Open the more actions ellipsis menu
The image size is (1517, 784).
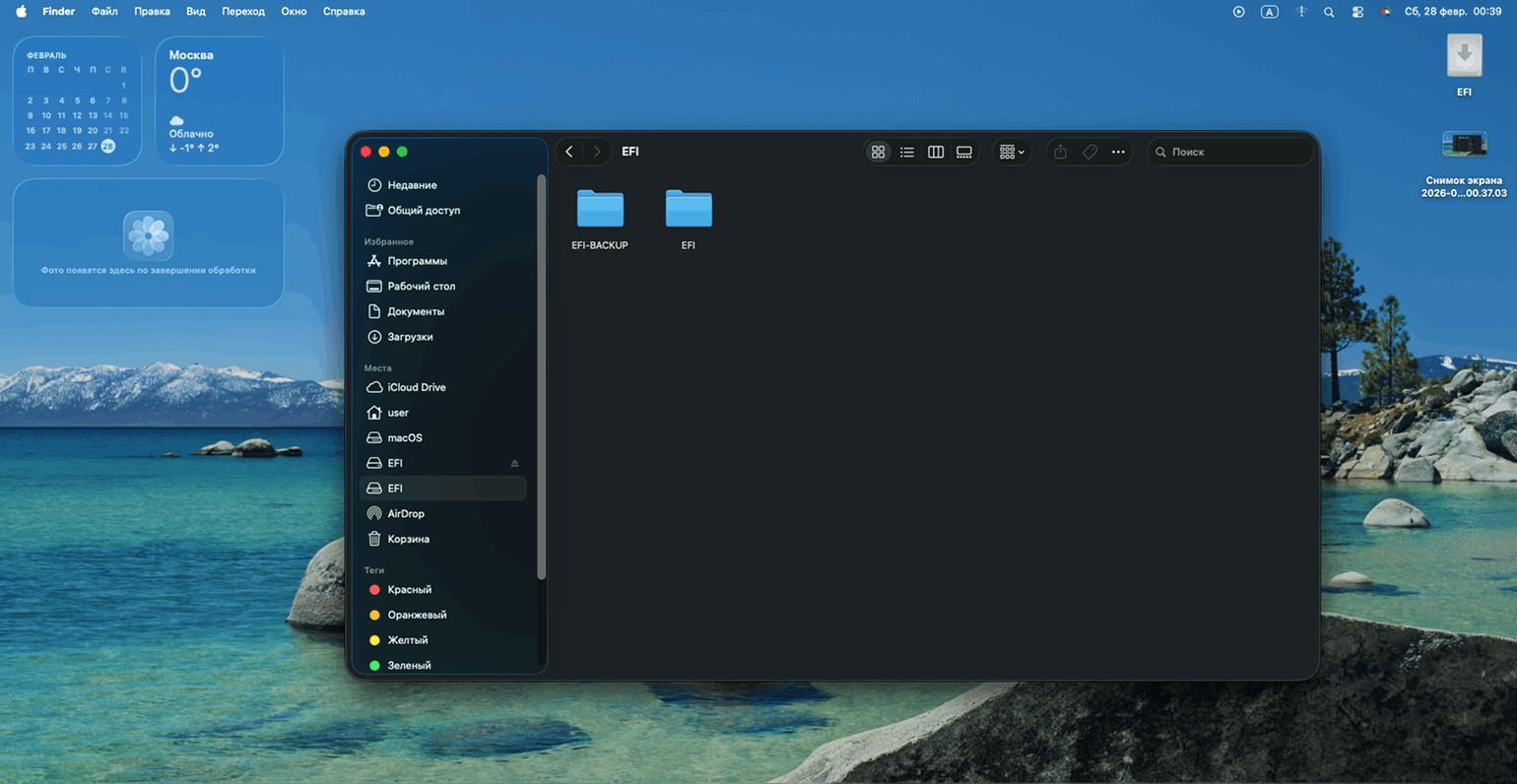point(1118,152)
